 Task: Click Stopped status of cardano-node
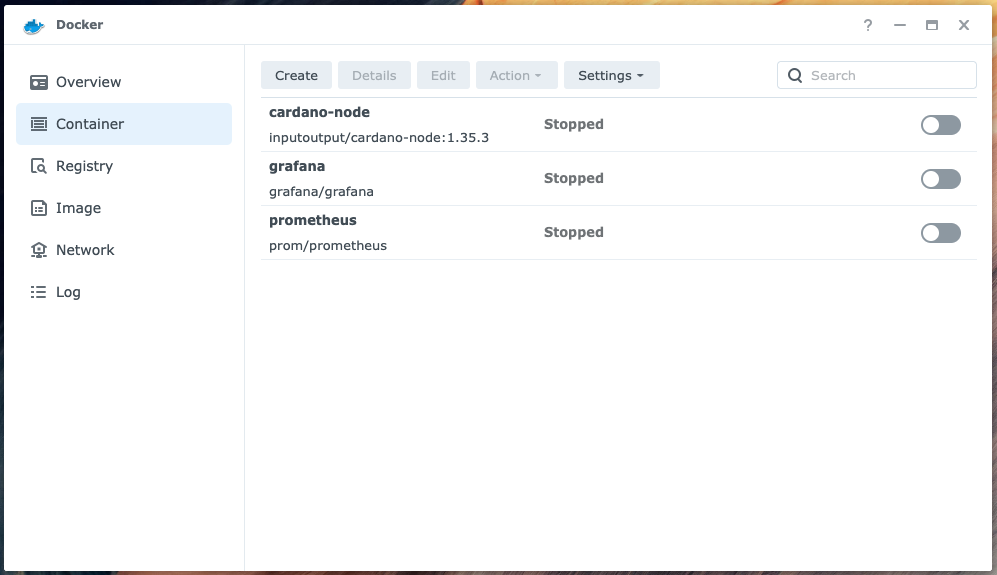(x=574, y=124)
